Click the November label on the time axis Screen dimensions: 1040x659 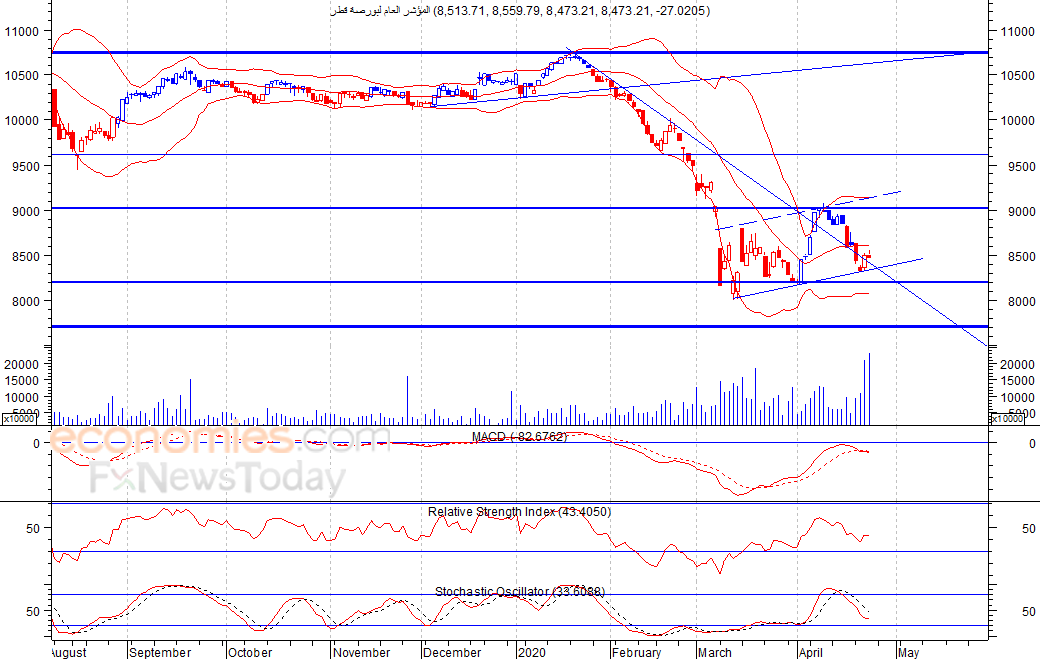(x=361, y=652)
